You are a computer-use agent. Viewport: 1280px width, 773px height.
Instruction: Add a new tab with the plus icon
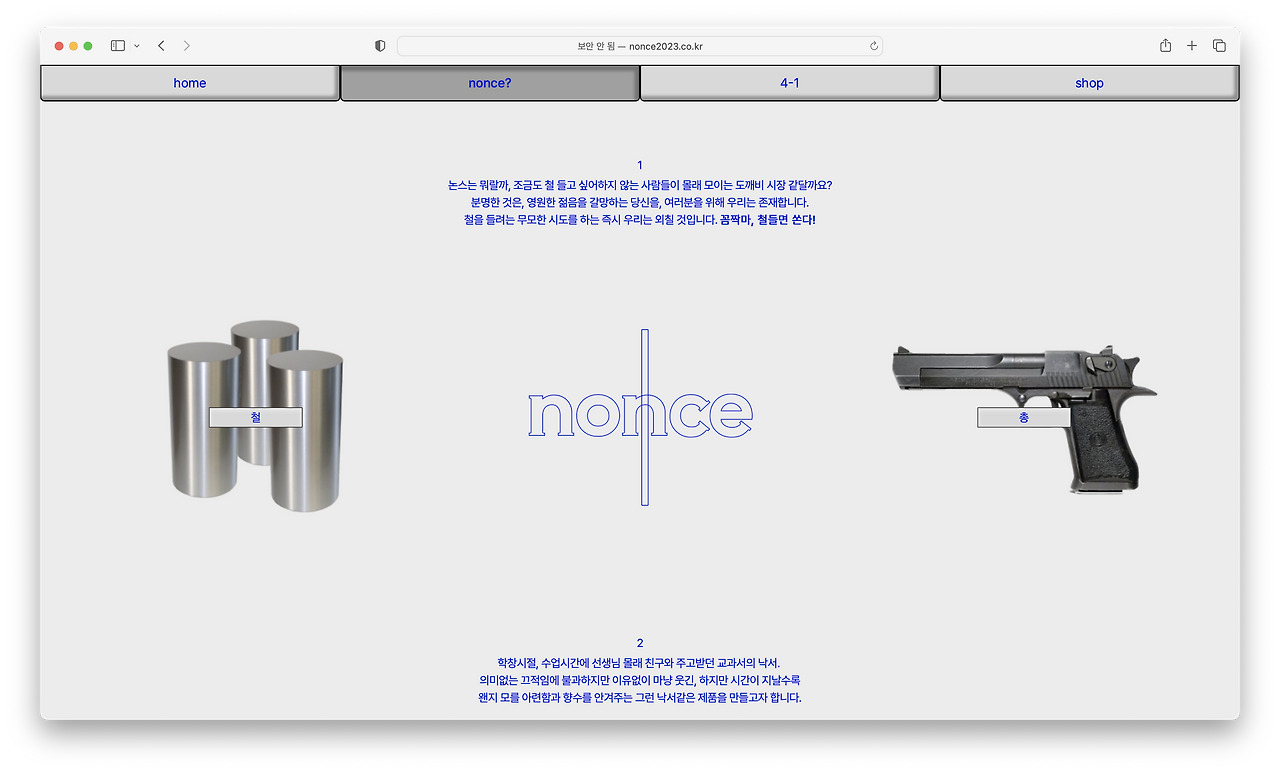click(1192, 46)
